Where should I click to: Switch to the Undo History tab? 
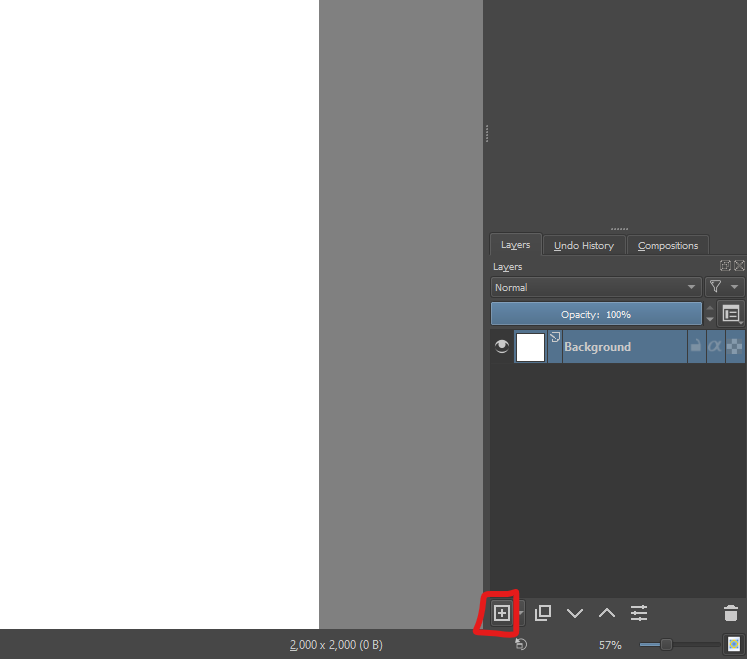click(x=584, y=246)
